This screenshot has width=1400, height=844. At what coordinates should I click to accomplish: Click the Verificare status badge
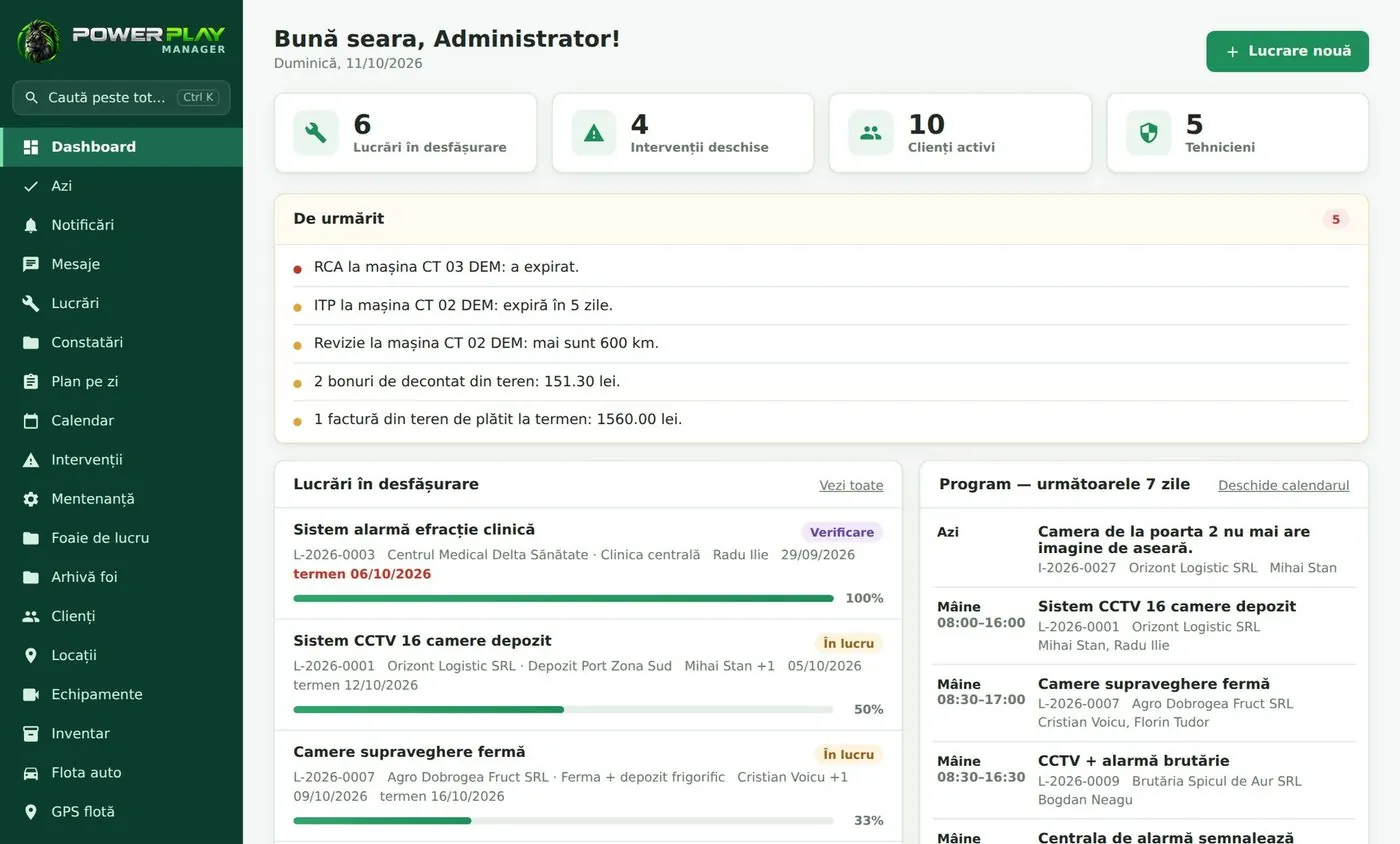(x=842, y=532)
